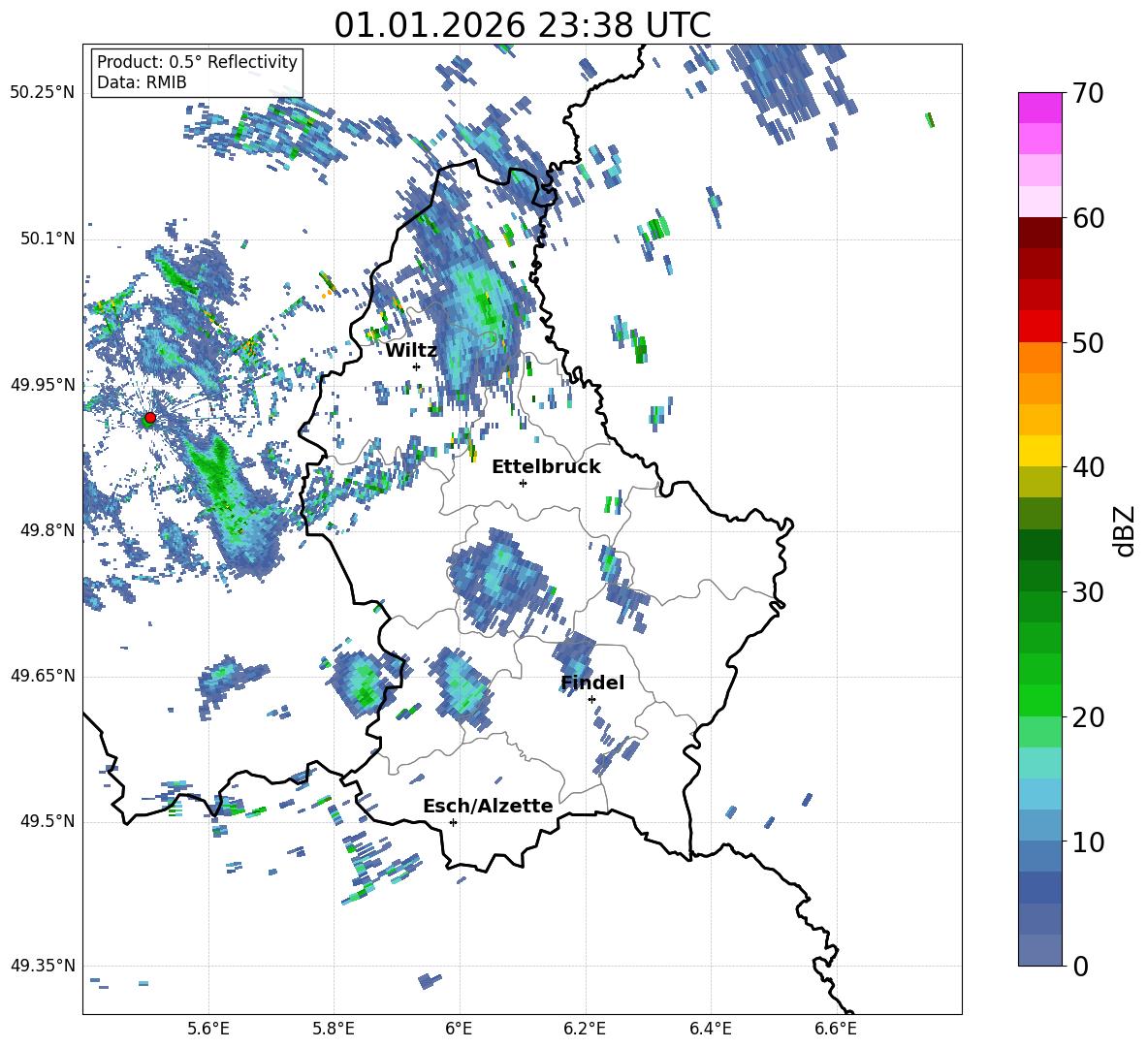1148x1048 pixels.
Task: Select the Ettelbruck city label
Action: [546, 467]
